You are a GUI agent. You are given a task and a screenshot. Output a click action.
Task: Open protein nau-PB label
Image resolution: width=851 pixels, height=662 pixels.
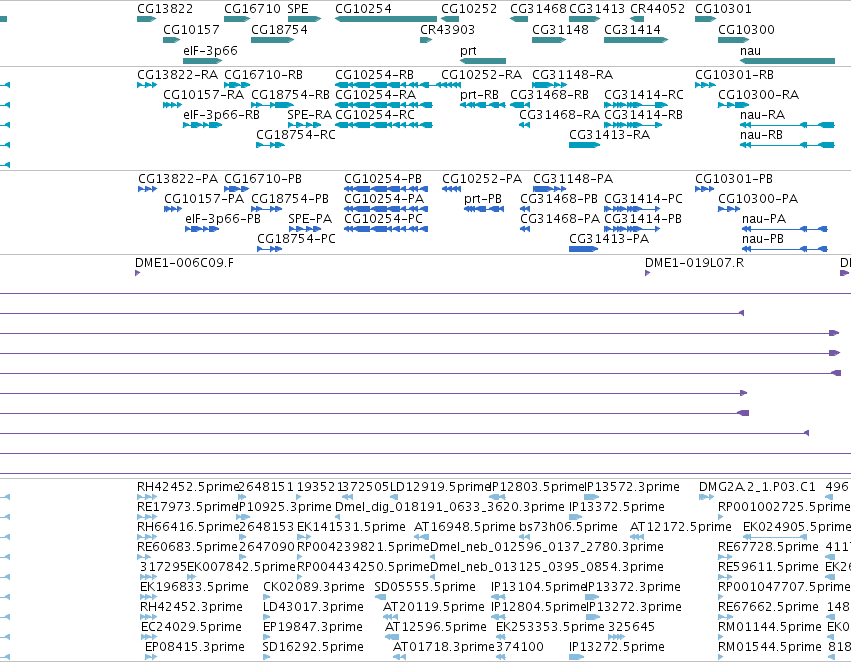click(x=763, y=239)
